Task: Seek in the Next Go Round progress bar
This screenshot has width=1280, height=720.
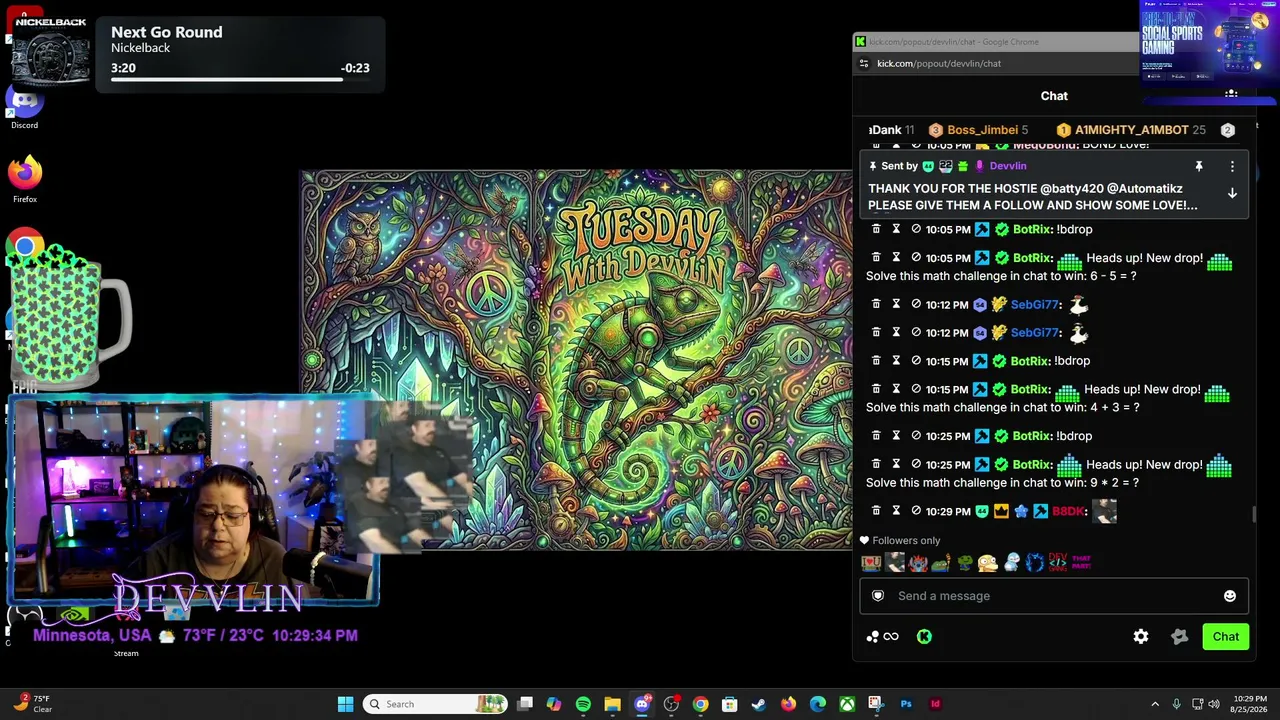Action: 240,79
